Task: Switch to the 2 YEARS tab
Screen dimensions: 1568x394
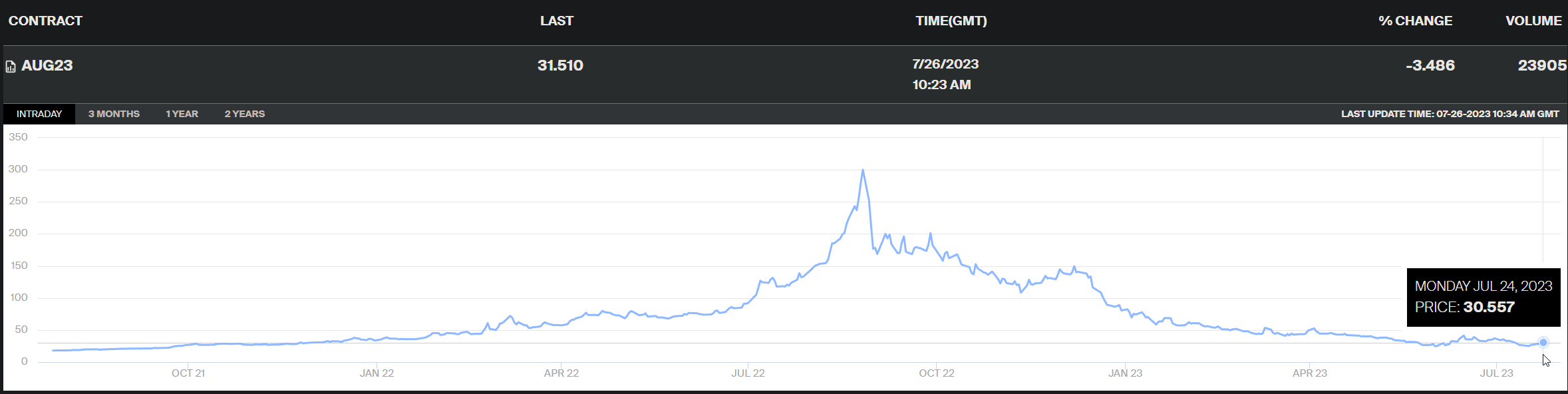Action: pos(244,114)
